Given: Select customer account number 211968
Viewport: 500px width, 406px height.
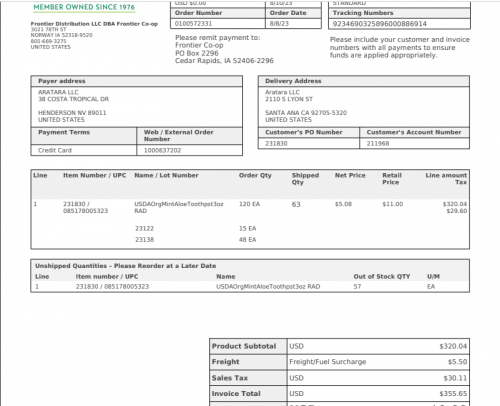Looking at the screenshot, I should tap(378, 144).
